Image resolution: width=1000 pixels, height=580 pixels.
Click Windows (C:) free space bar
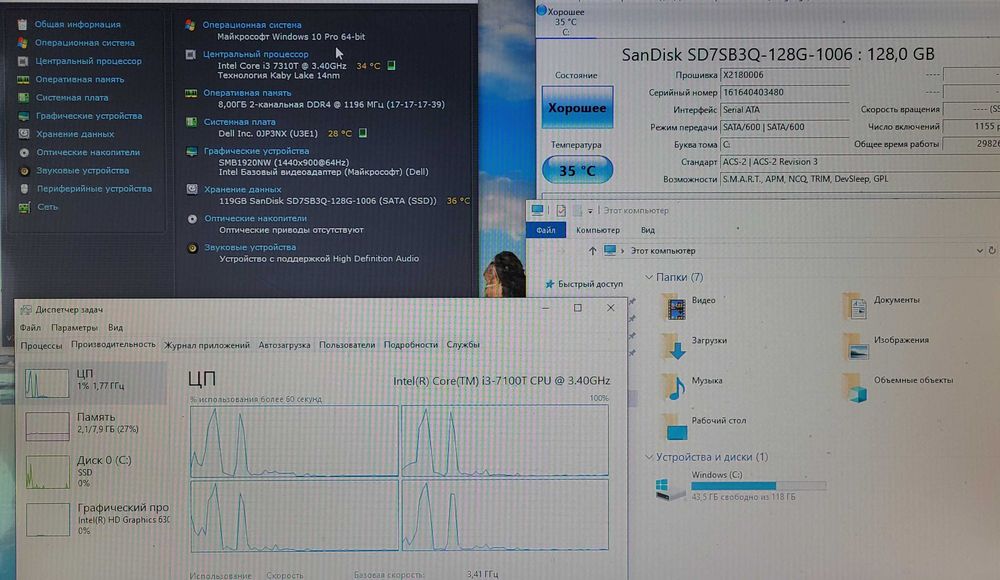[759, 486]
